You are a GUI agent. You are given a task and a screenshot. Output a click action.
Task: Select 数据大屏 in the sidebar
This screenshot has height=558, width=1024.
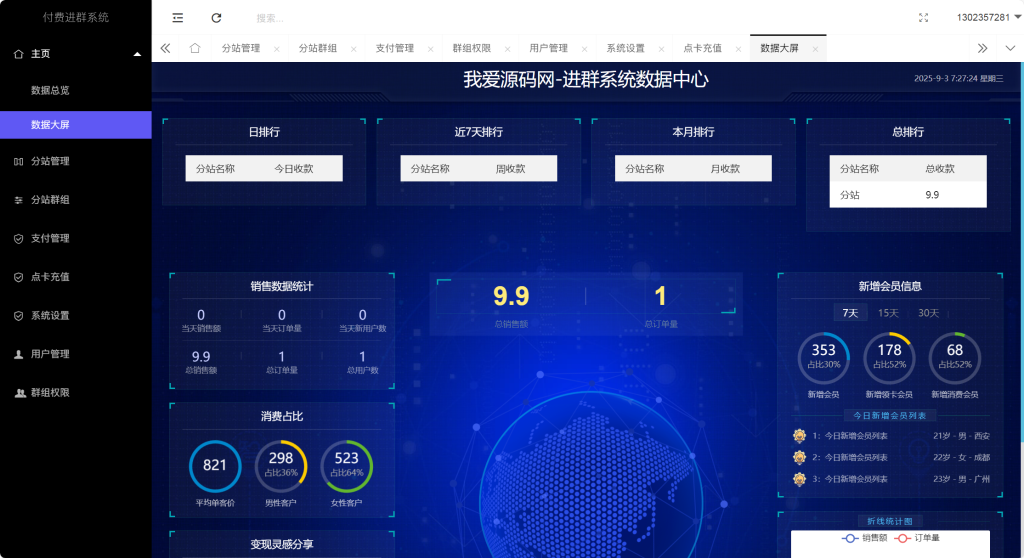click(76, 125)
